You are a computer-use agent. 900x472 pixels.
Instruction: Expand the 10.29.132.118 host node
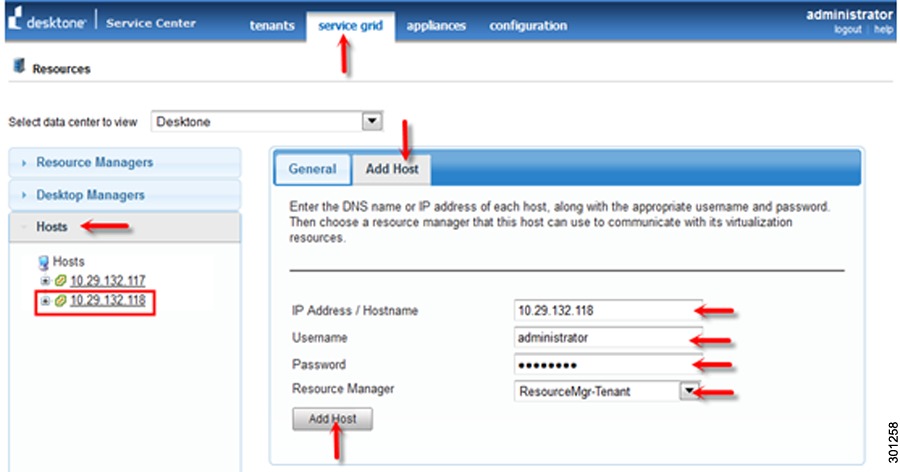point(45,300)
